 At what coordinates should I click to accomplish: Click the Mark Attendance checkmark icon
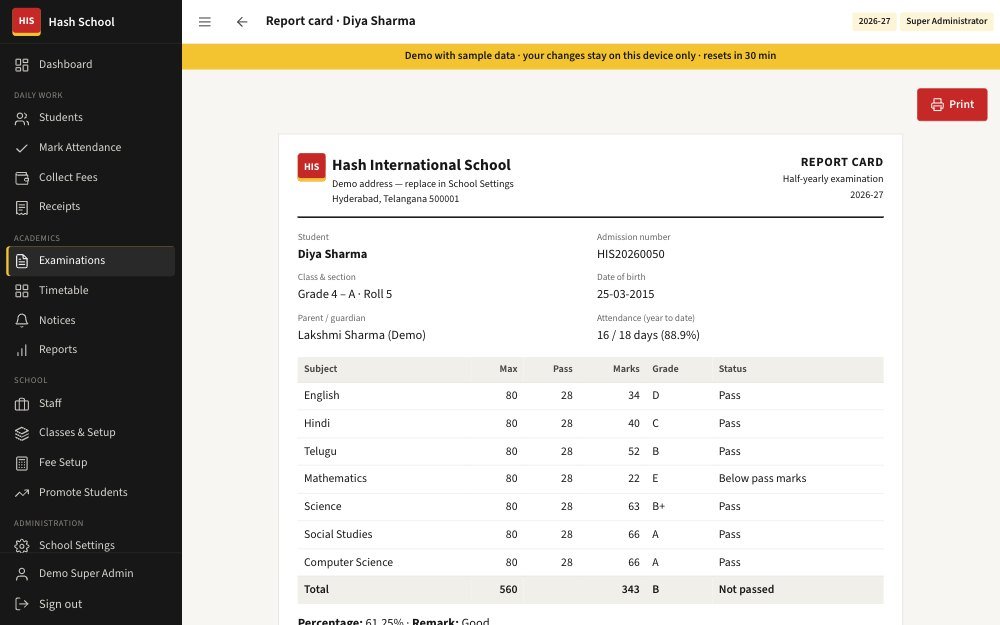click(x=22, y=148)
